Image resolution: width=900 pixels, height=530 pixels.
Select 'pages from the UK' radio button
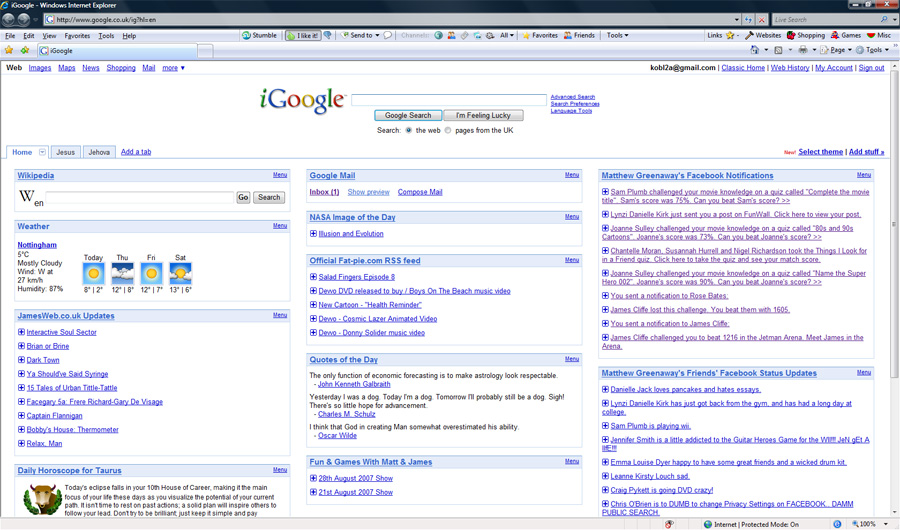(x=448, y=130)
